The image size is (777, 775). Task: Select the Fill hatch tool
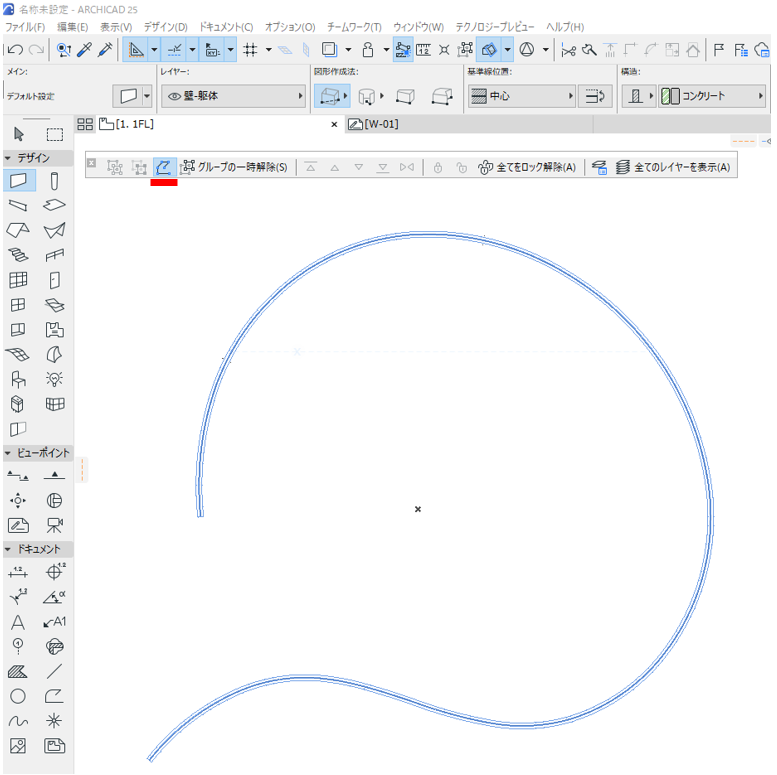pyautogui.click(x=18, y=671)
